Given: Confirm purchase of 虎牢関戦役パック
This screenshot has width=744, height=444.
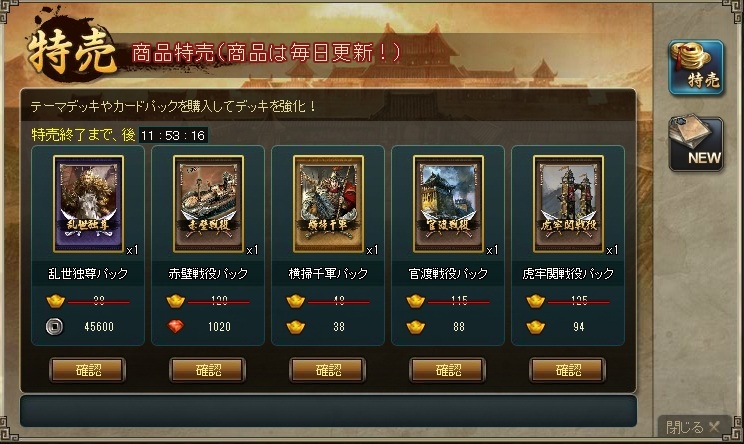Looking at the screenshot, I should pos(568,370).
